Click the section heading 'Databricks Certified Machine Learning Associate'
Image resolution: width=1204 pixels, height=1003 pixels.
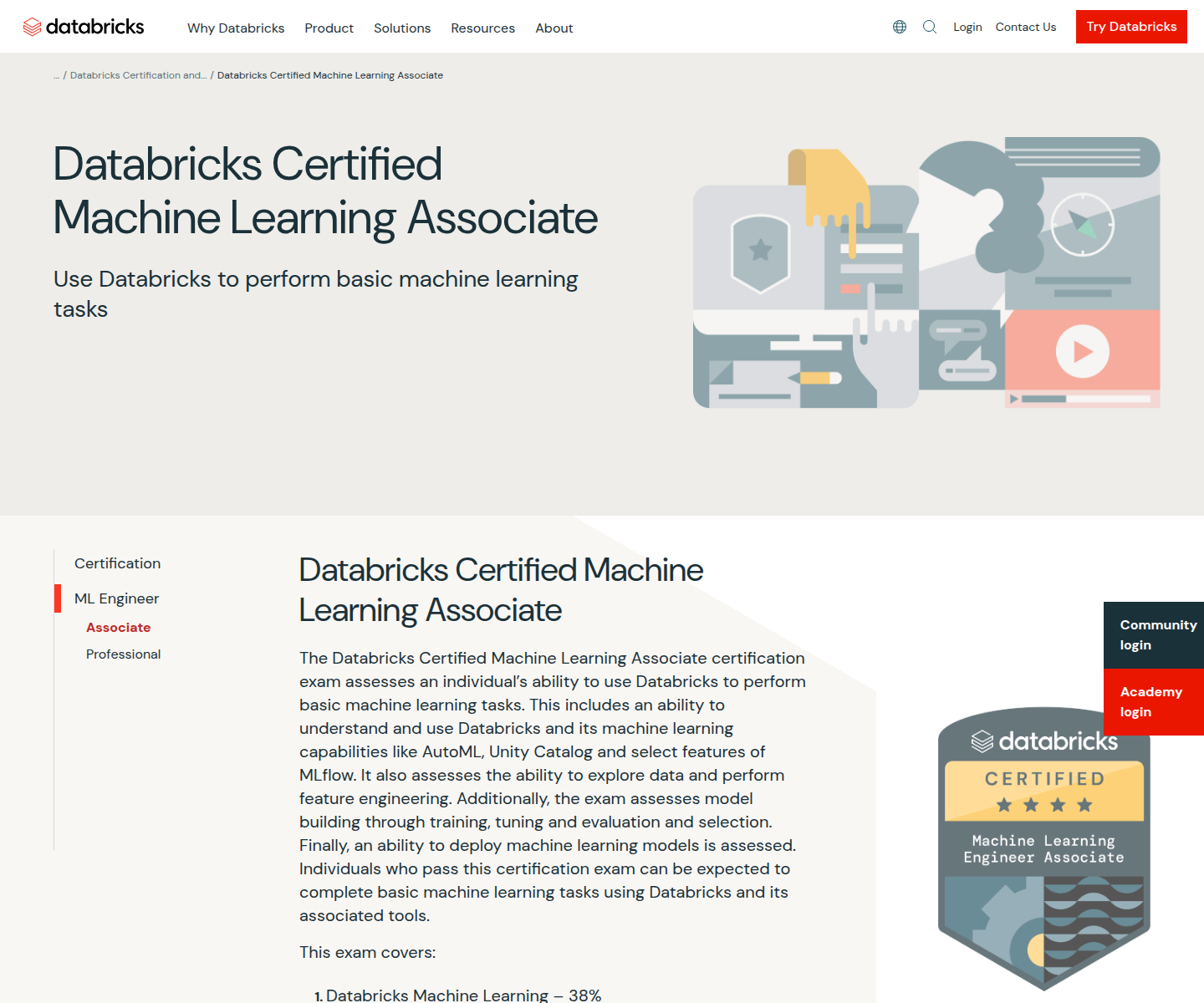click(x=502, y=590)
